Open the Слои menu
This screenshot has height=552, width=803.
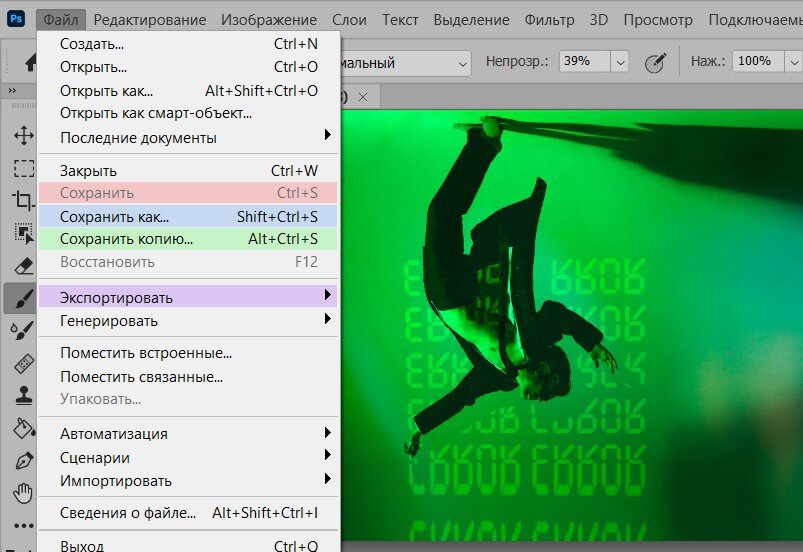click(x=349, y=20)
